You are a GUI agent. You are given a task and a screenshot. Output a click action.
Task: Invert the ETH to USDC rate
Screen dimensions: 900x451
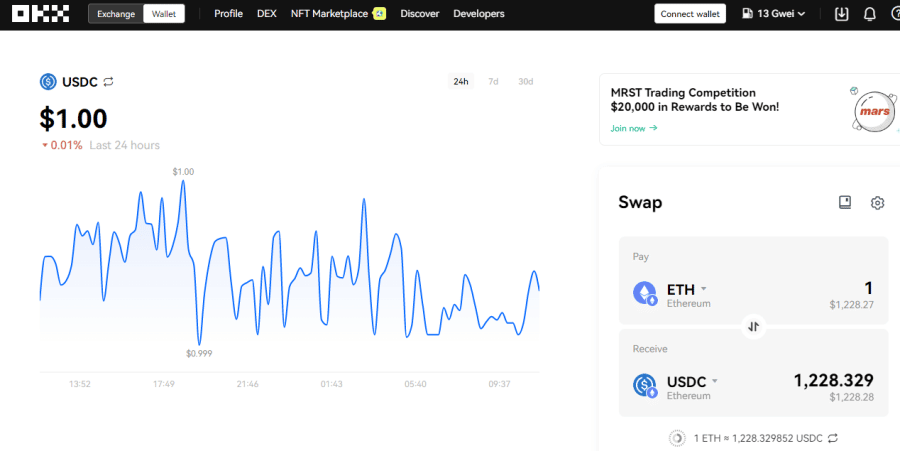(x=833, y=438)
